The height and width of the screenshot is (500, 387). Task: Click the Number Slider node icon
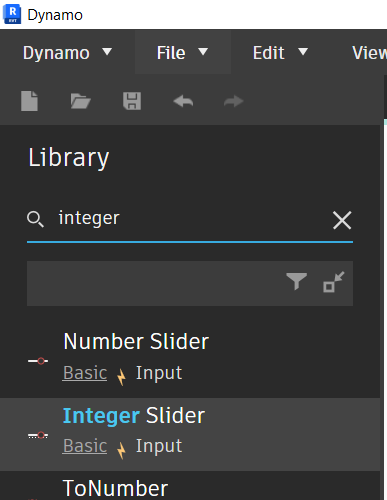38,361
